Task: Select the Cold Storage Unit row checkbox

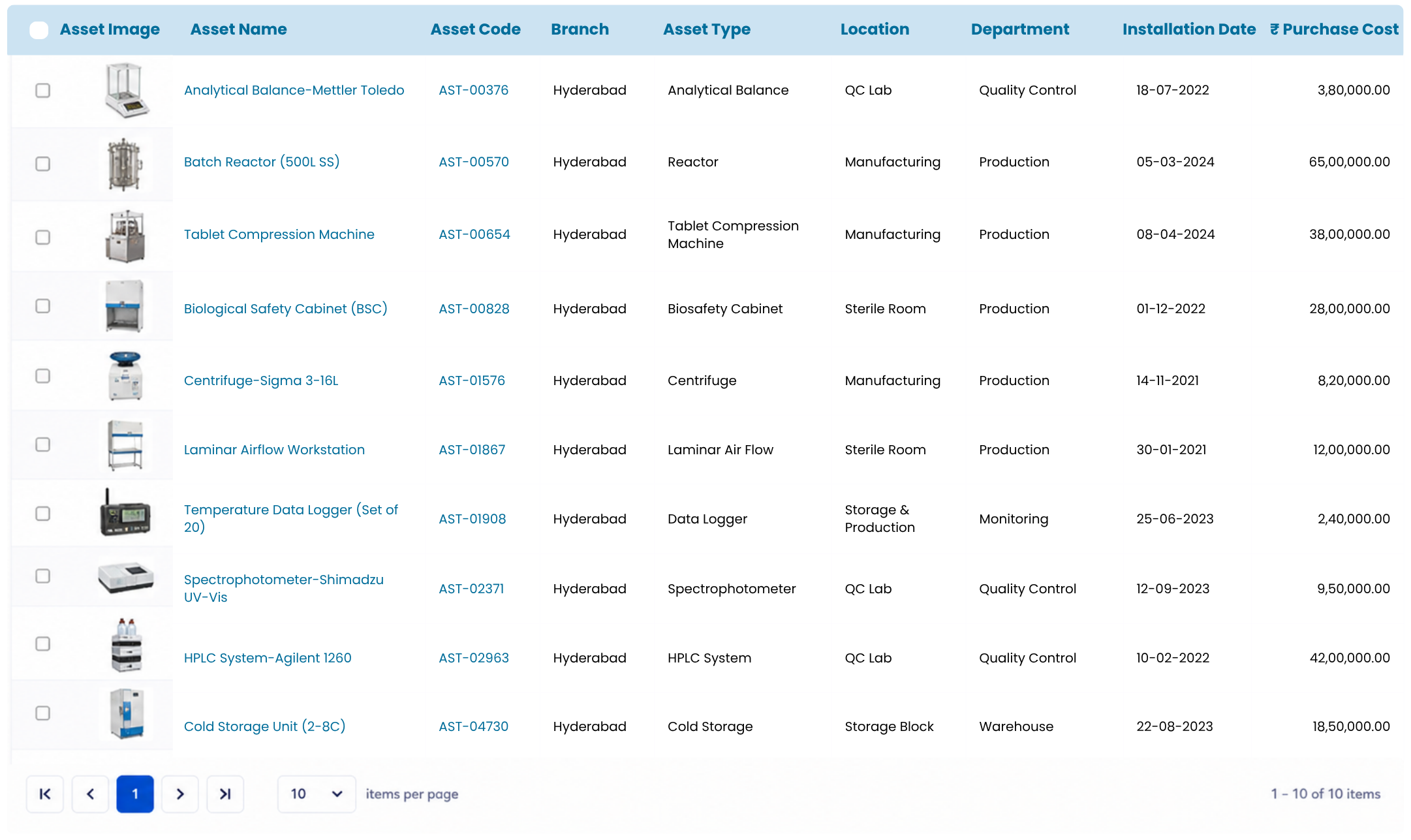Action: pos(42,713)
